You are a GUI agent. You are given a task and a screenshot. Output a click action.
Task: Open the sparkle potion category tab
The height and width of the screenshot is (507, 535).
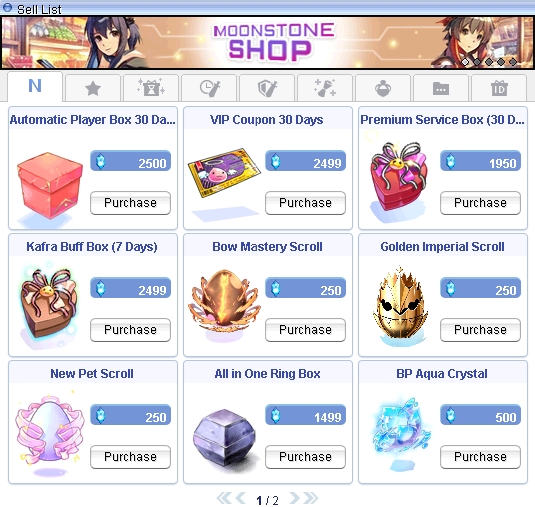pyautogui.click(x=325, y=88)
